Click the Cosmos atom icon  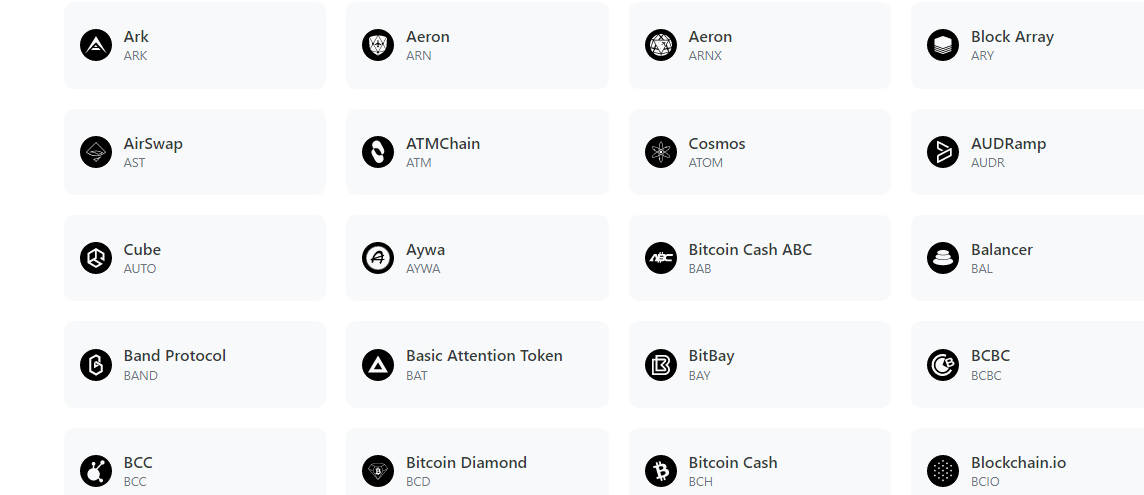click(661, 152)
